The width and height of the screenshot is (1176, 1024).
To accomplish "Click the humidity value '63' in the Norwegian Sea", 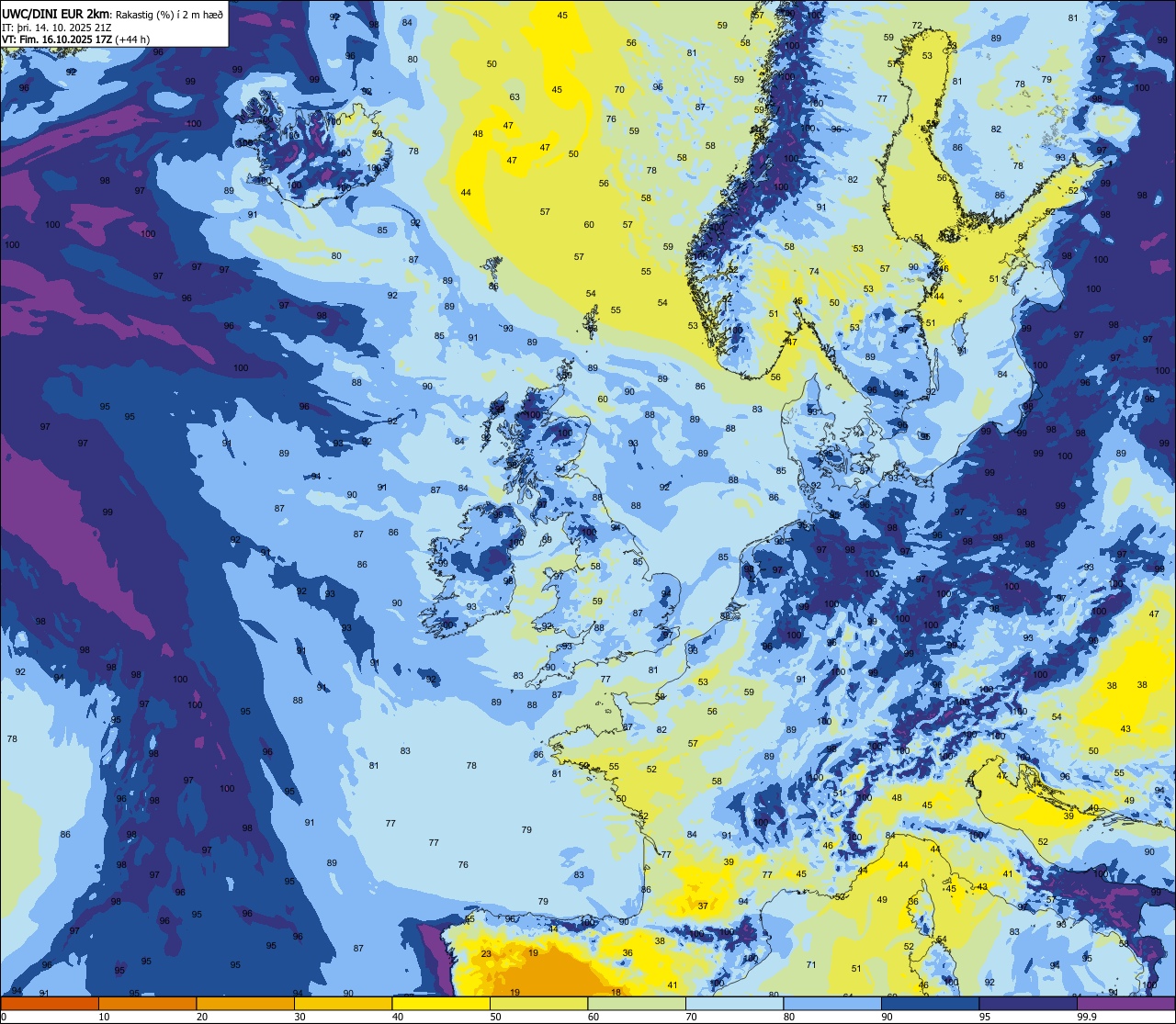I will (514, 97).
